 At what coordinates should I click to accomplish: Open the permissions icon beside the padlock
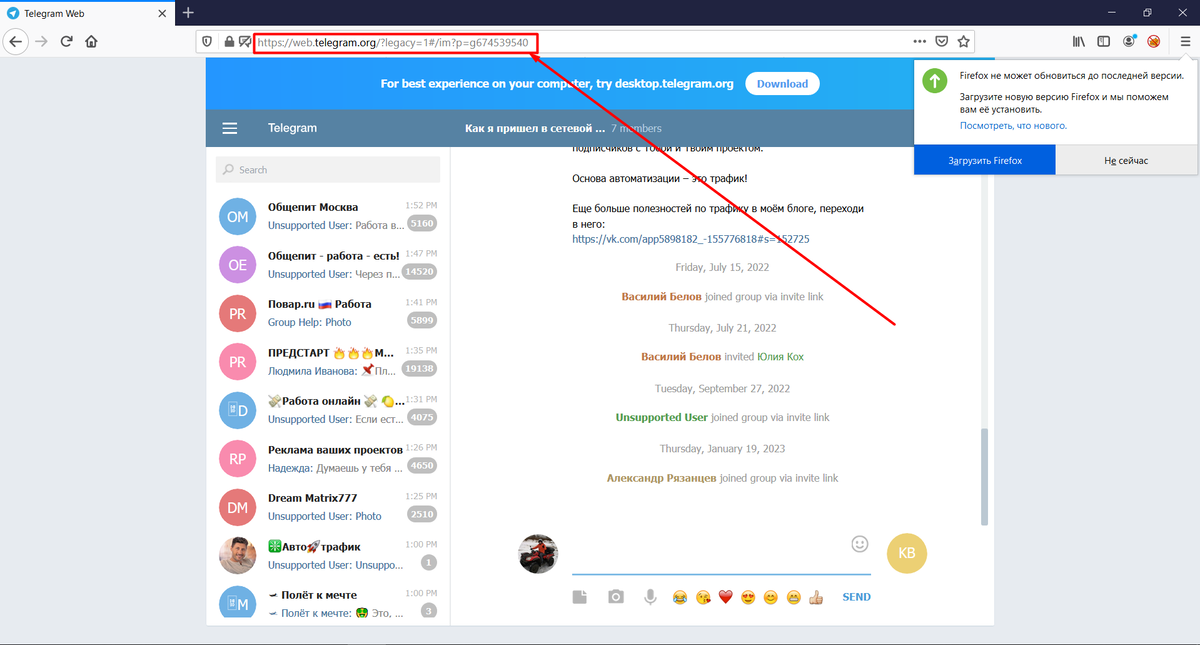click(x=245, y=42)
